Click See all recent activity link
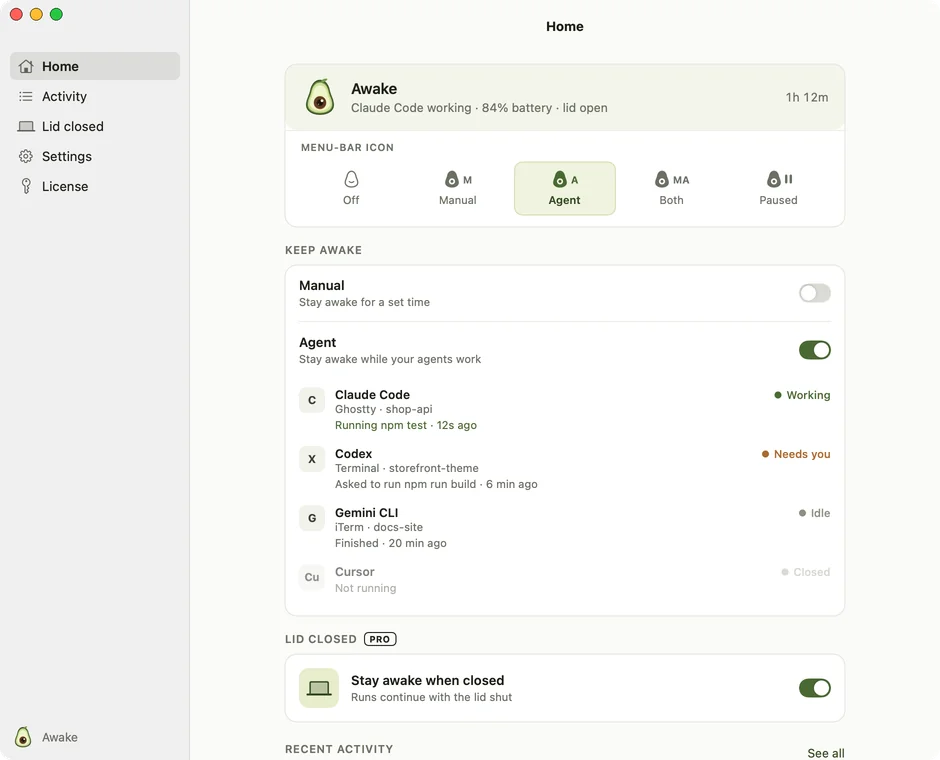940x760 pixels. pyautogui.click(x=825, y=753)
